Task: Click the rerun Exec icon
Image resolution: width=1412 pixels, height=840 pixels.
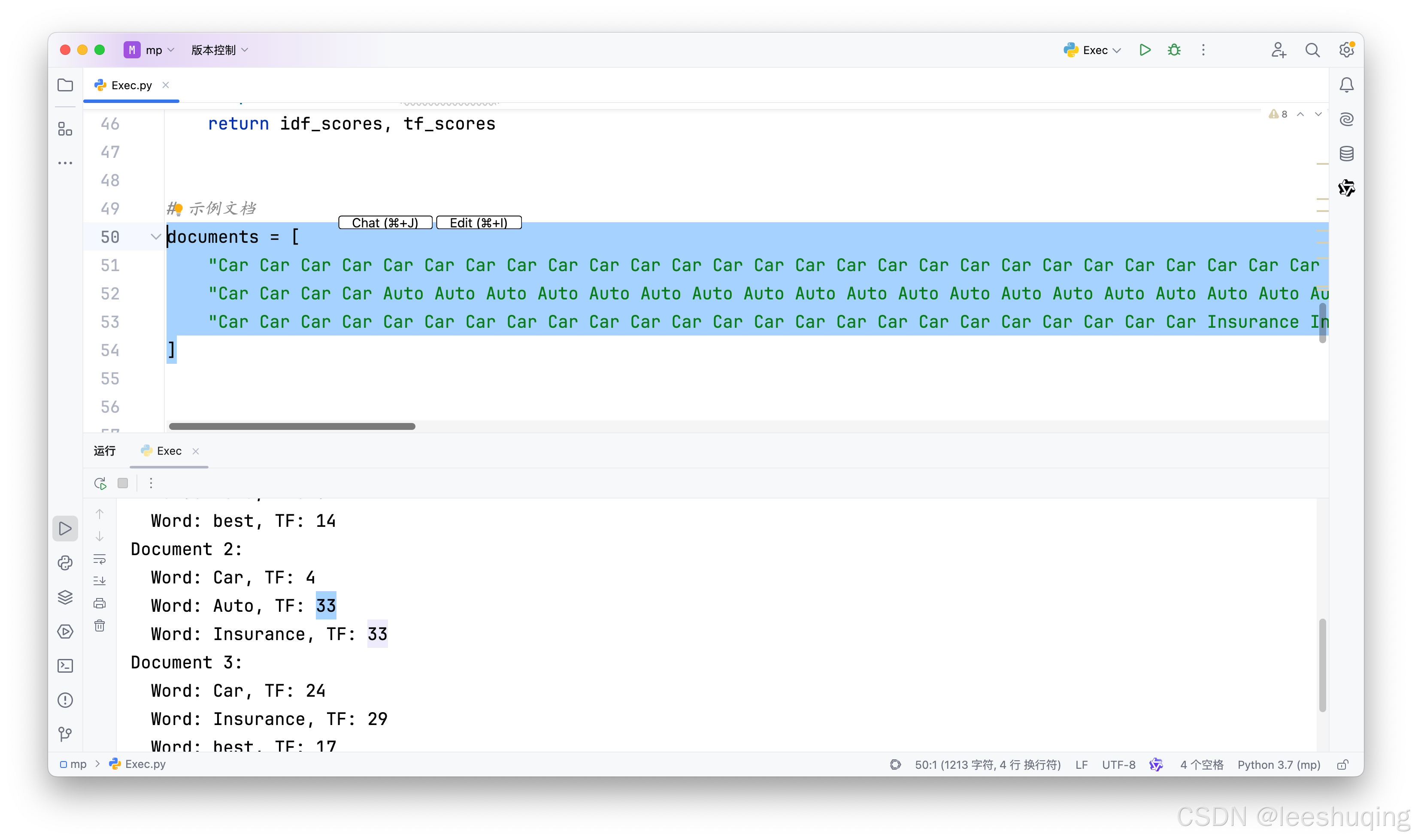Action: [x=100, y=483]
